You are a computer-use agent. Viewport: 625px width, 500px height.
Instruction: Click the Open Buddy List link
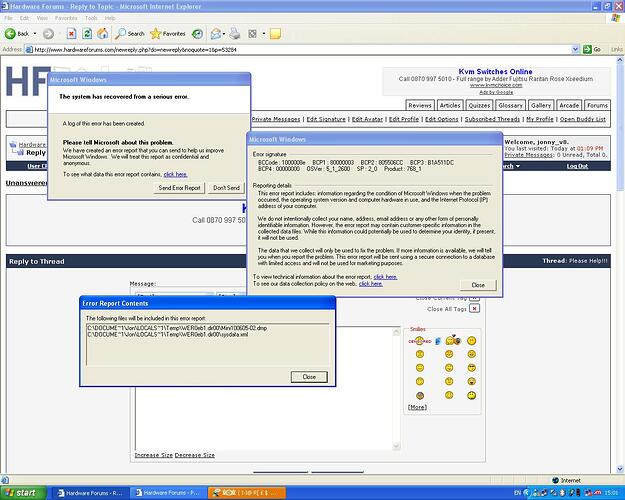583,119
